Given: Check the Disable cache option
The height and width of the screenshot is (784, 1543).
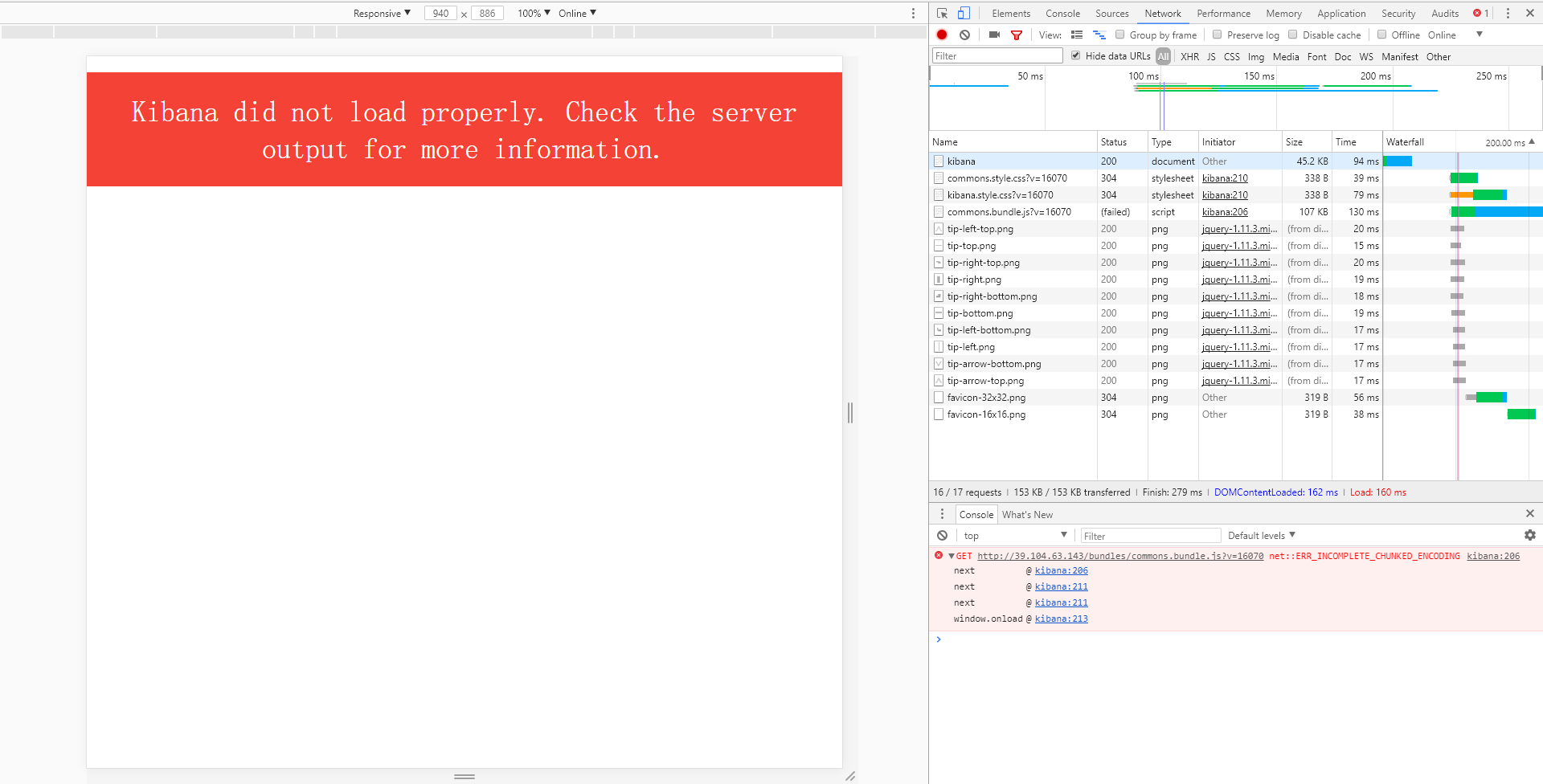Looking at the screenshot, I should (x=1292, y=35).
